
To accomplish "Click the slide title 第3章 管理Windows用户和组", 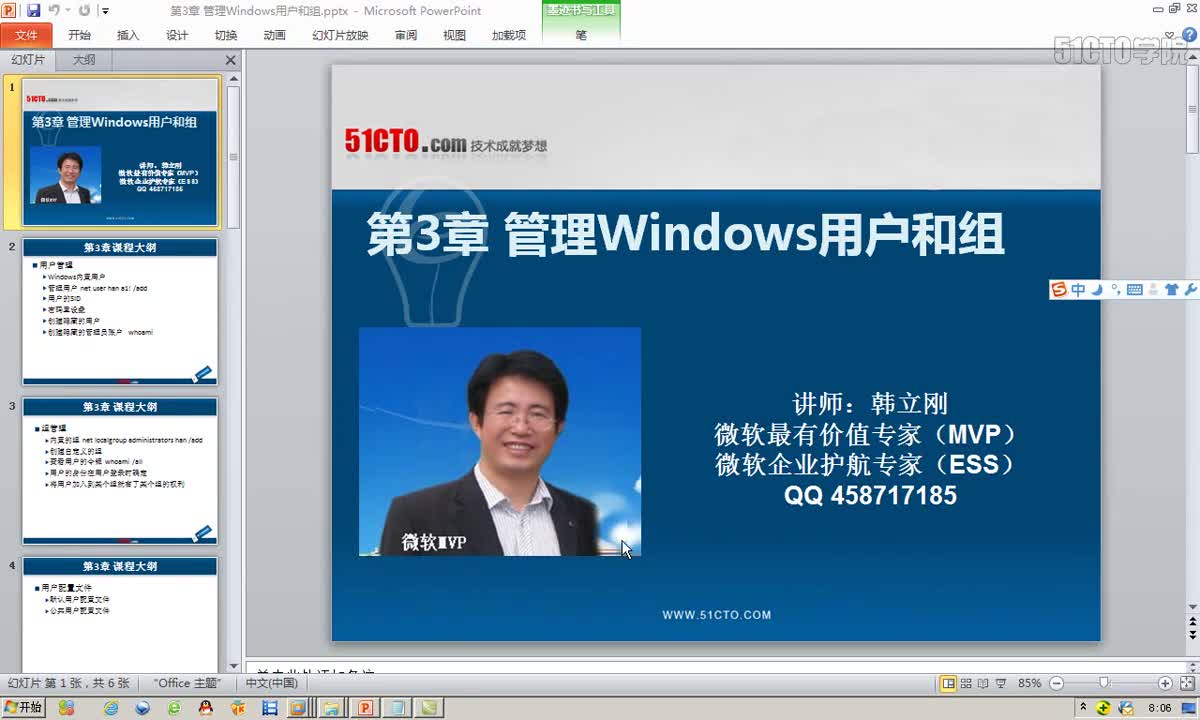I will coord(685,235).
